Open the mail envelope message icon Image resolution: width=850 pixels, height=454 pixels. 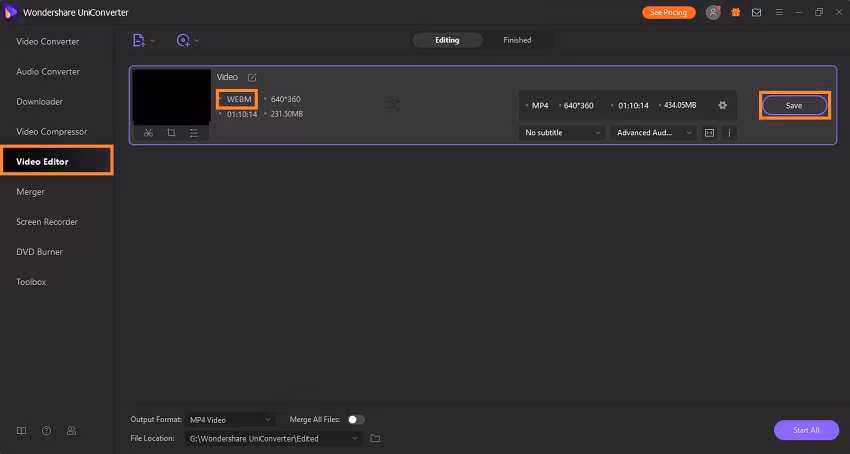[756, 12]
